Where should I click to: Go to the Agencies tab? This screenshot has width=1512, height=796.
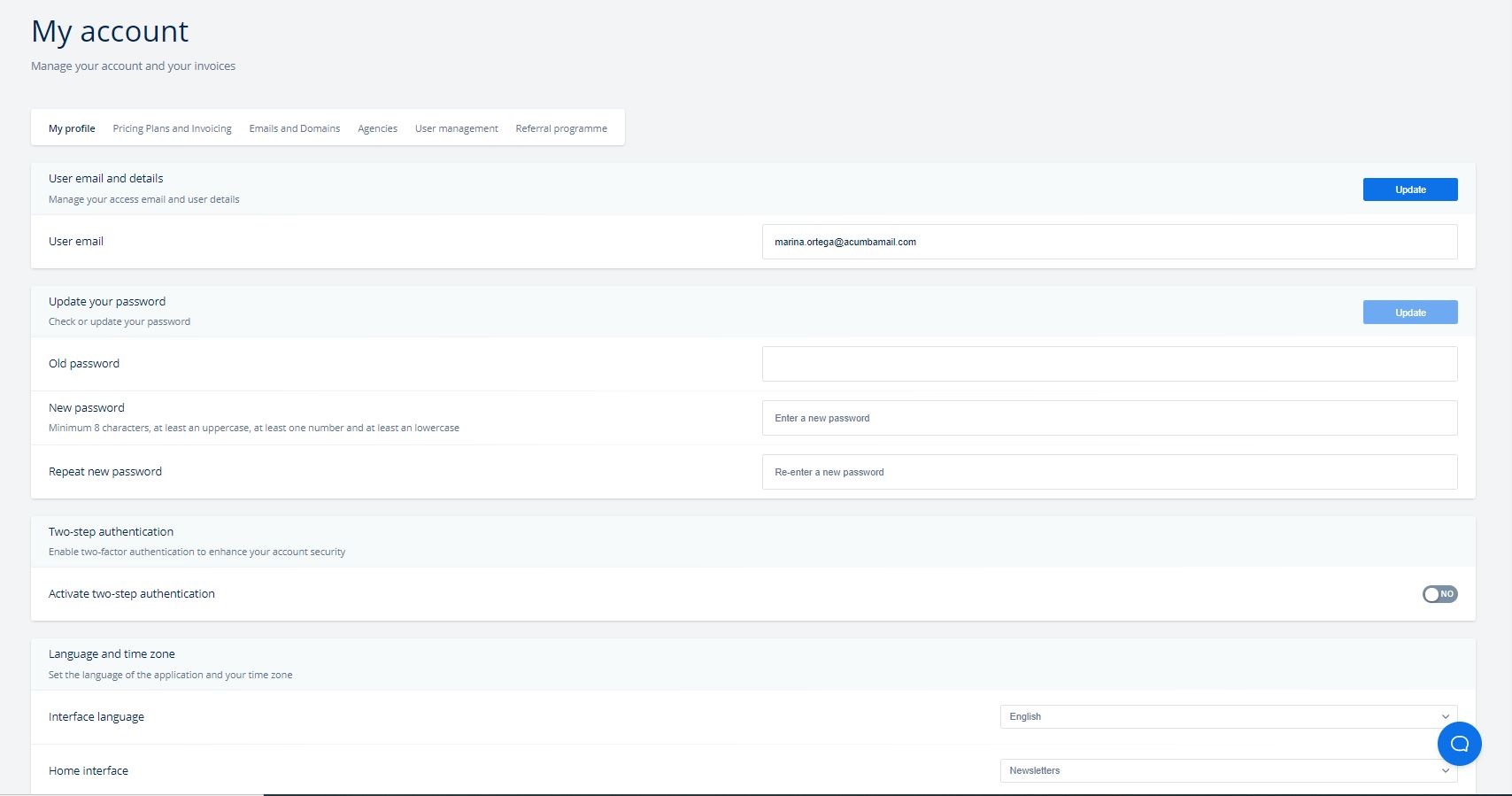tap(377, 128)
